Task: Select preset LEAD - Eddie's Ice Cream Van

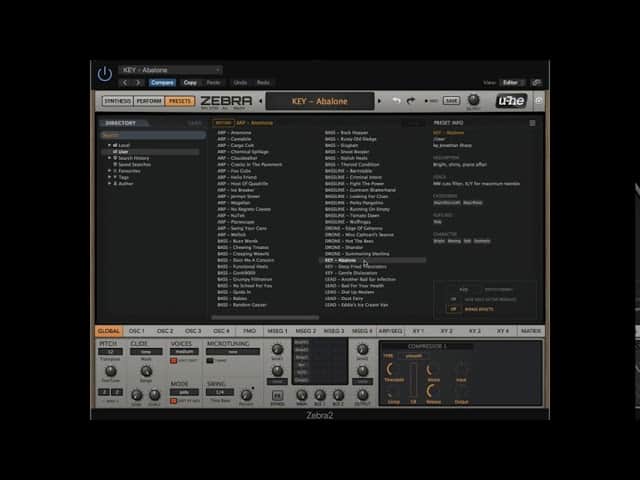Action: pos(356,305)
